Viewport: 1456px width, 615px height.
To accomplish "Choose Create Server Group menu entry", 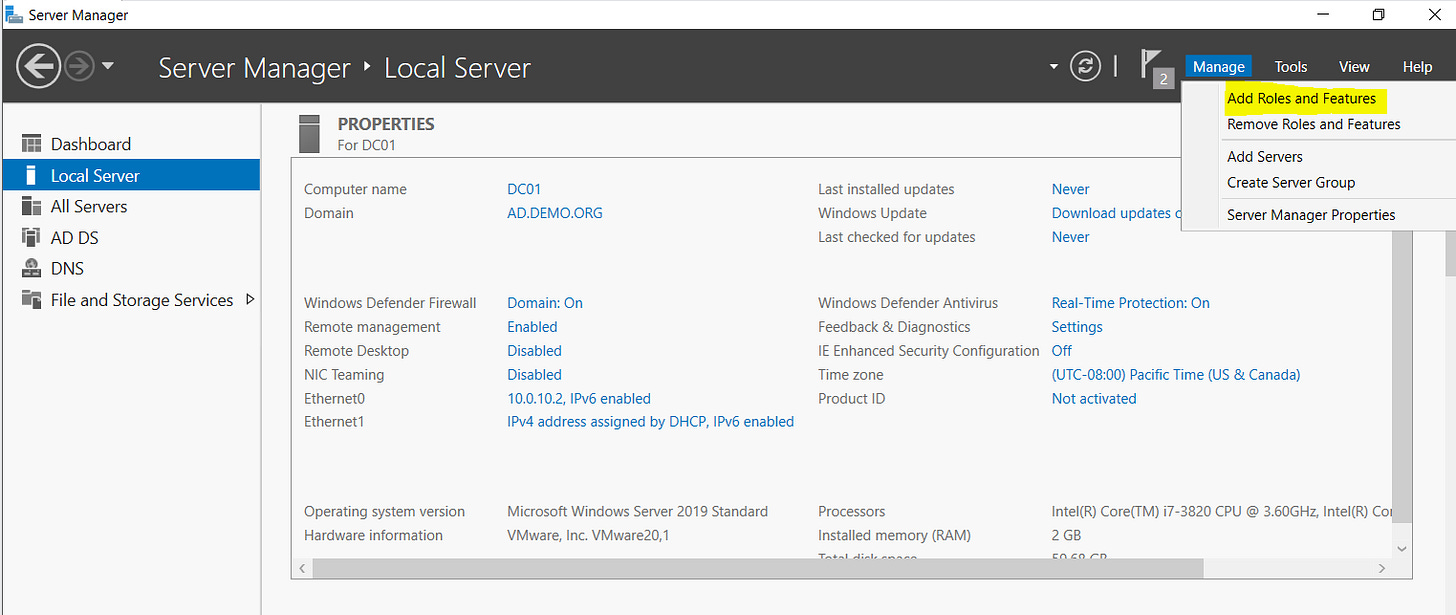I will pyautogui.click(x=1291, y=182).
